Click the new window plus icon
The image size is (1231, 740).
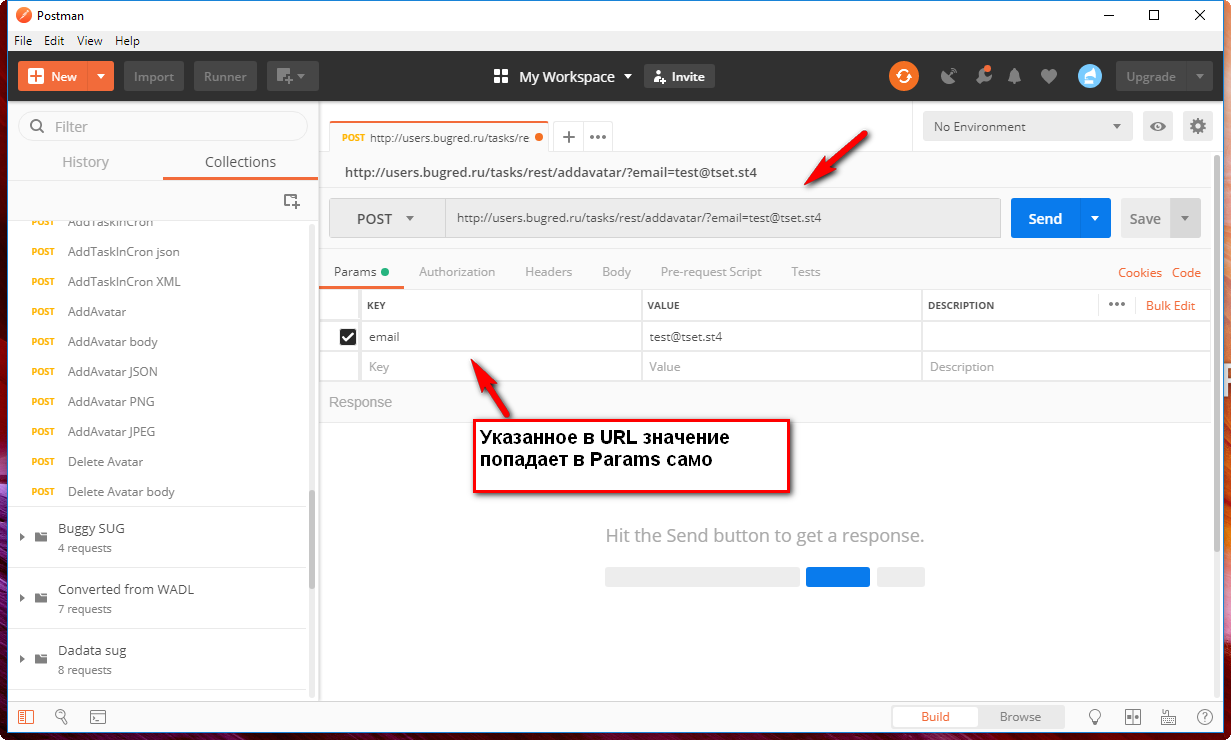tap(292, 76)
